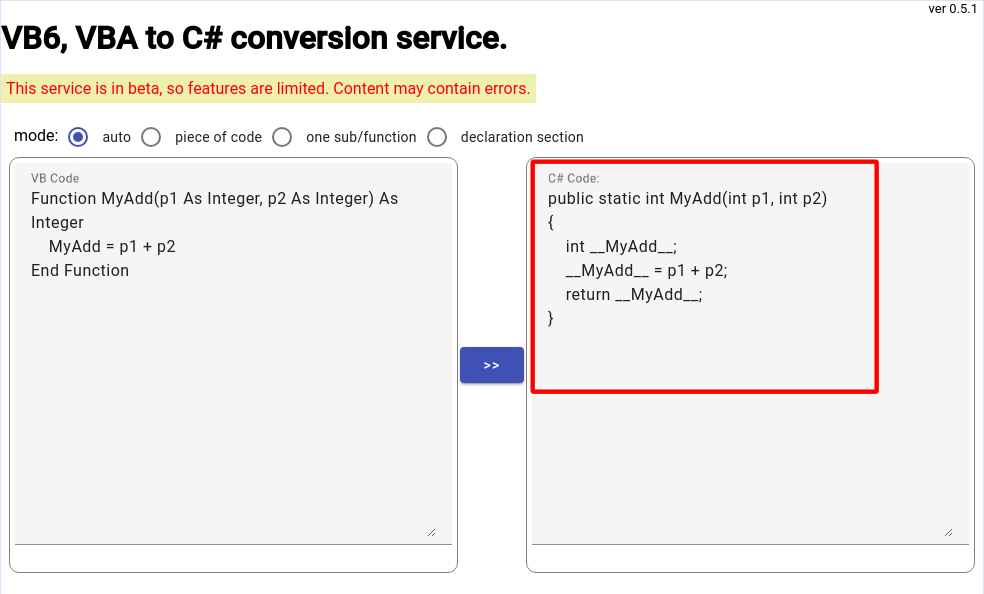Grab the VB Code textarea resize handle

tap(431, 533)
